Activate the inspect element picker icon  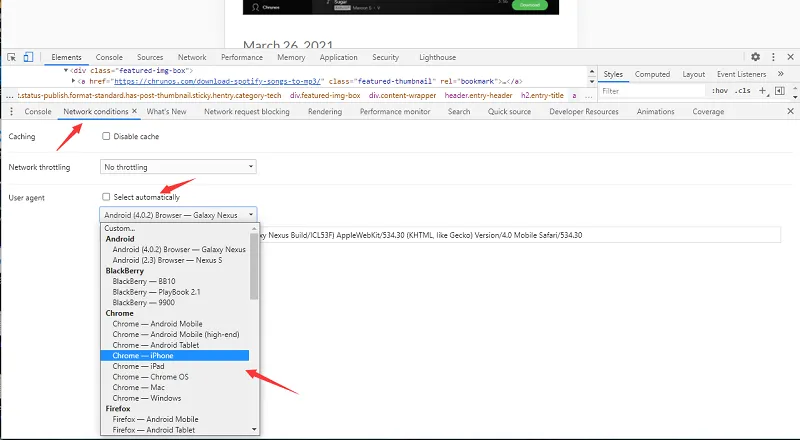click(x=12, y=57)
